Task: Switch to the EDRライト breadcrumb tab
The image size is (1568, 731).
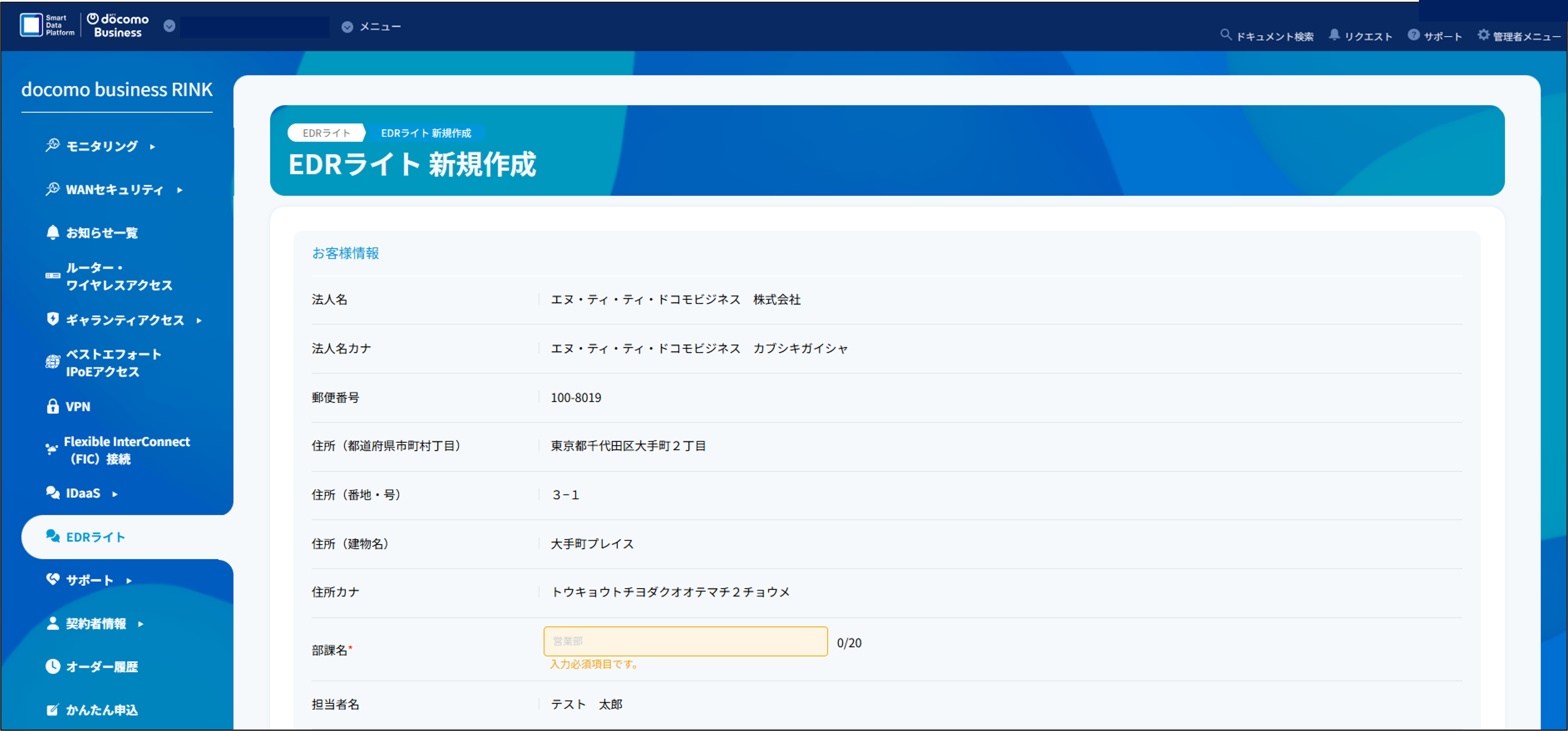Action: (x=326, y=132)
